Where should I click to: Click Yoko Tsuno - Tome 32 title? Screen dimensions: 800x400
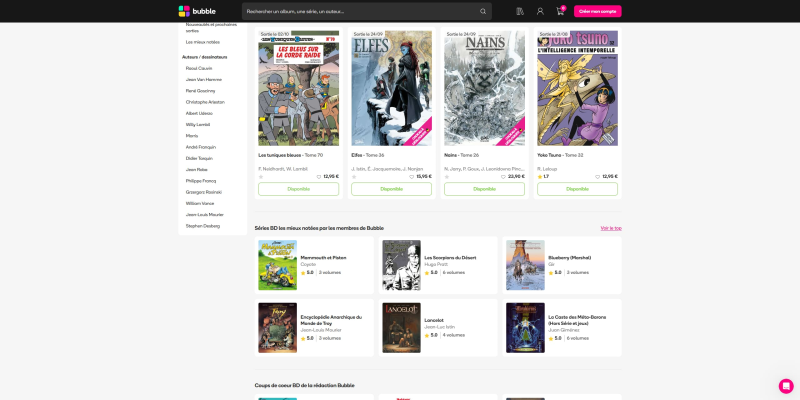(560, 155)
